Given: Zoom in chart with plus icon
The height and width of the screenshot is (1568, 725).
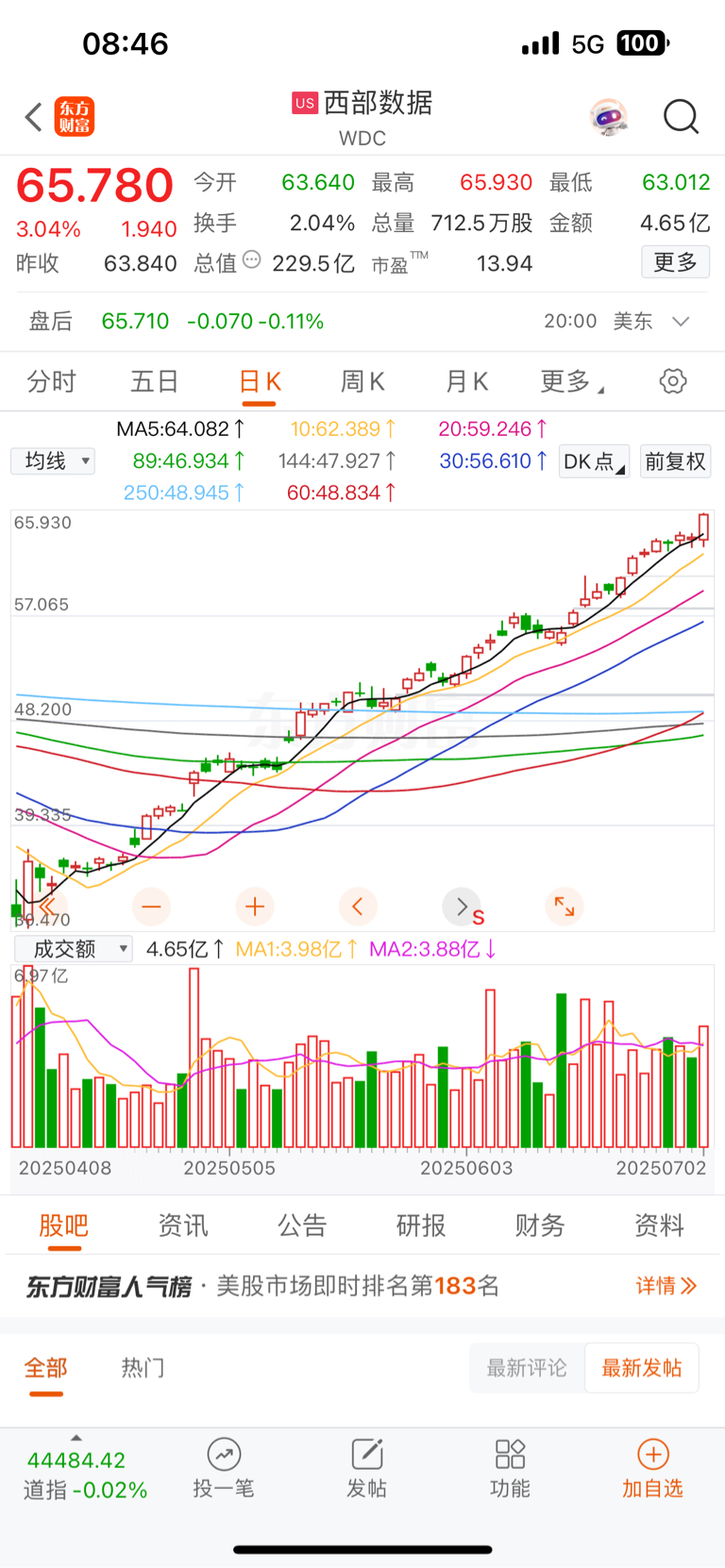Looking at the screenshot, I should click(254, 907).
